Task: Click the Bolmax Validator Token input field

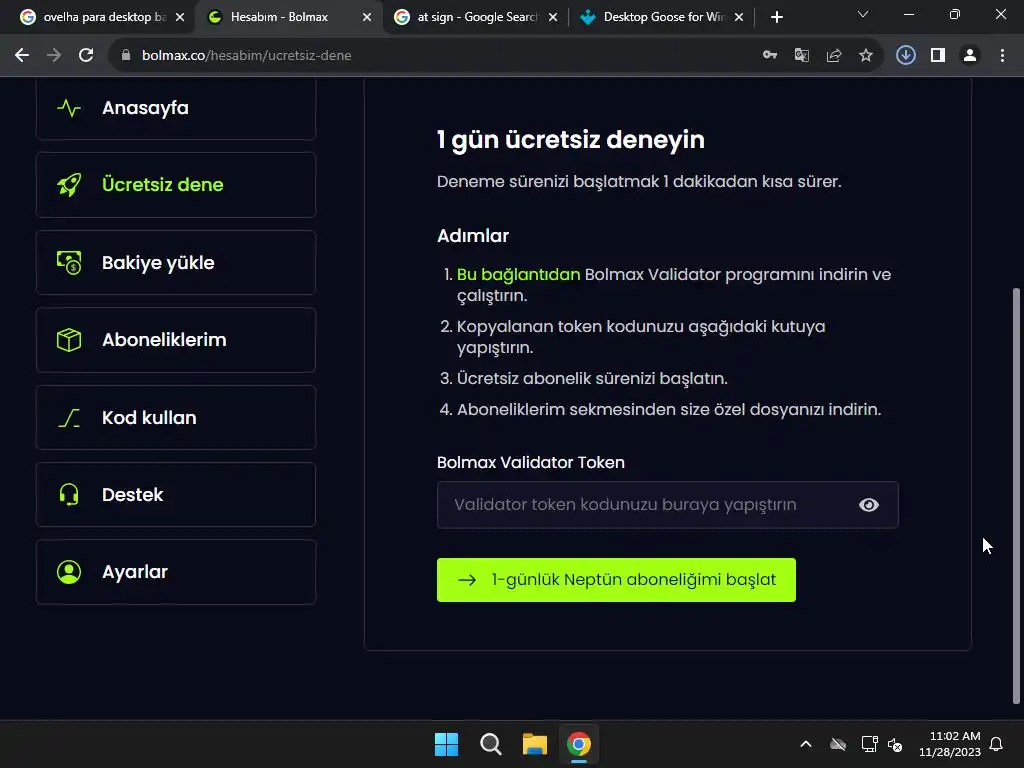Action: [x=667, y=505]
